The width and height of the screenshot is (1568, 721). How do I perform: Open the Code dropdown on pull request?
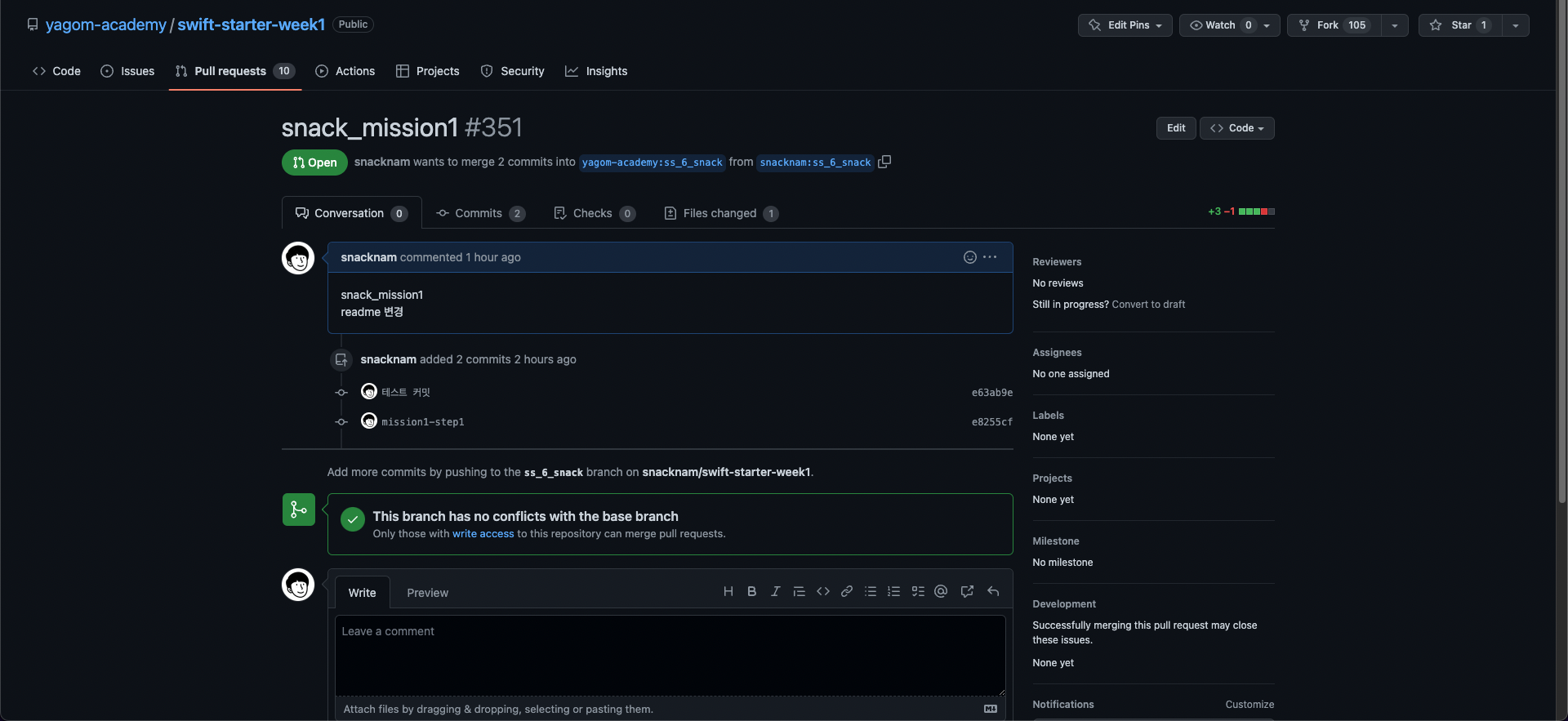(x=1236, y=128)
